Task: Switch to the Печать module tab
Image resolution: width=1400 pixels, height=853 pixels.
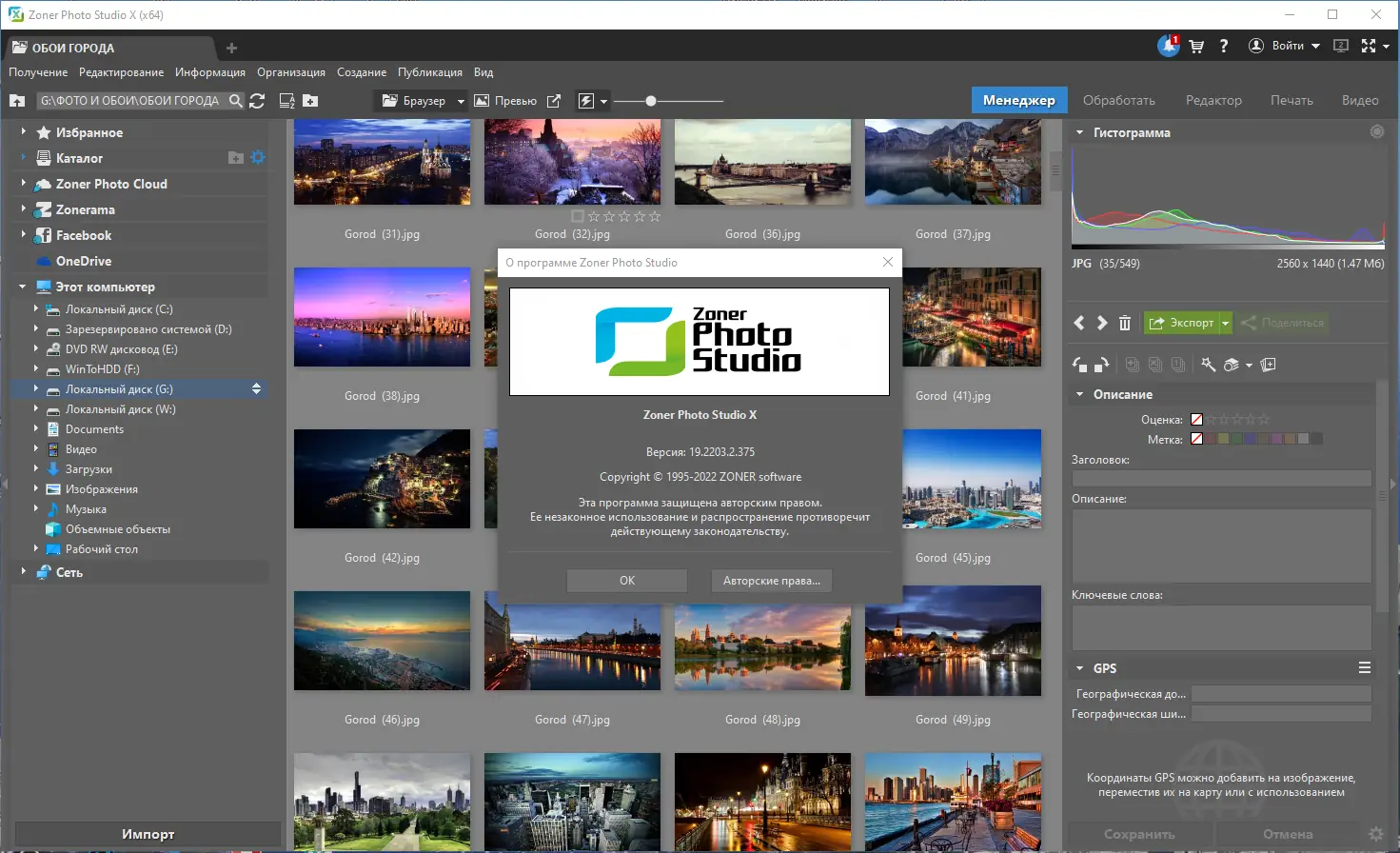Action: [x=1292, y=100]
